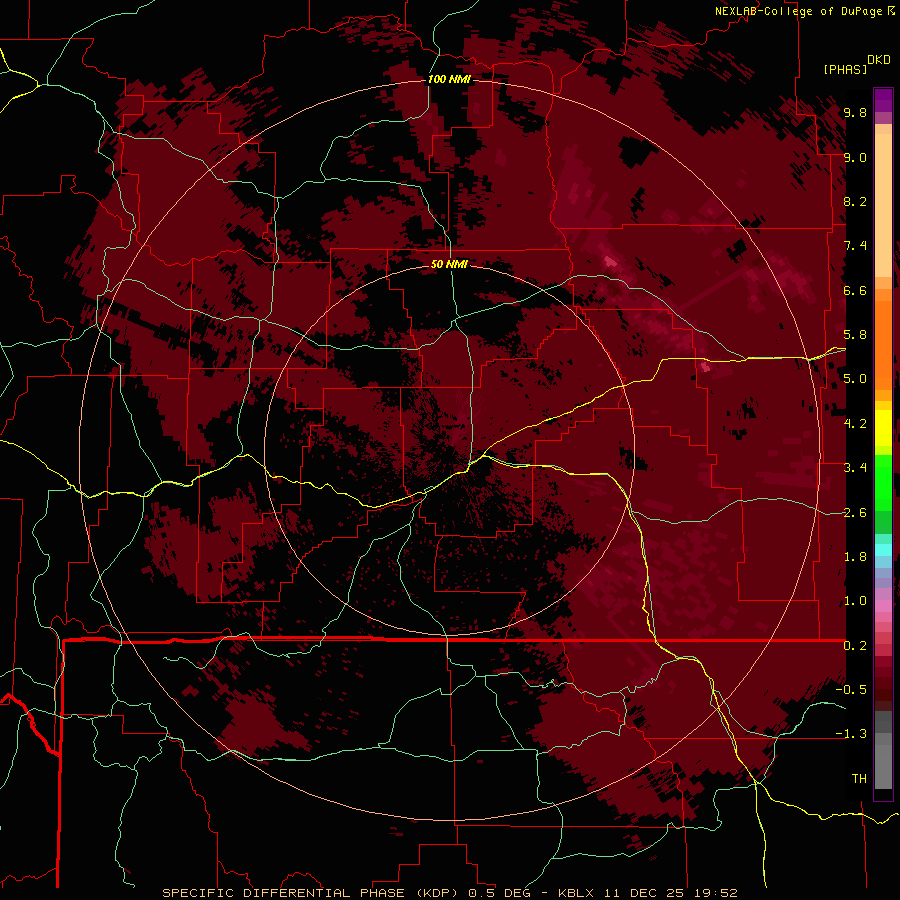
Task: Select the 6.6 scale label
Action: coord(855,290)
